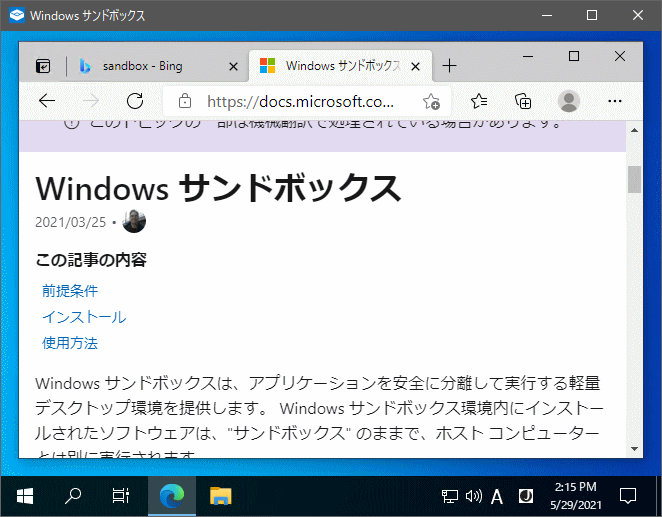Reload the page with the refresh icon

pos(135,101)
